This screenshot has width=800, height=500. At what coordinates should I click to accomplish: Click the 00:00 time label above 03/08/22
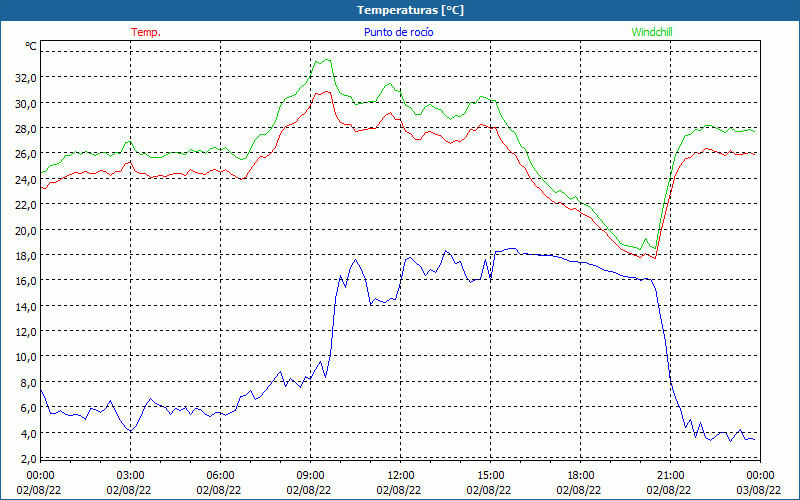(760, 476)
